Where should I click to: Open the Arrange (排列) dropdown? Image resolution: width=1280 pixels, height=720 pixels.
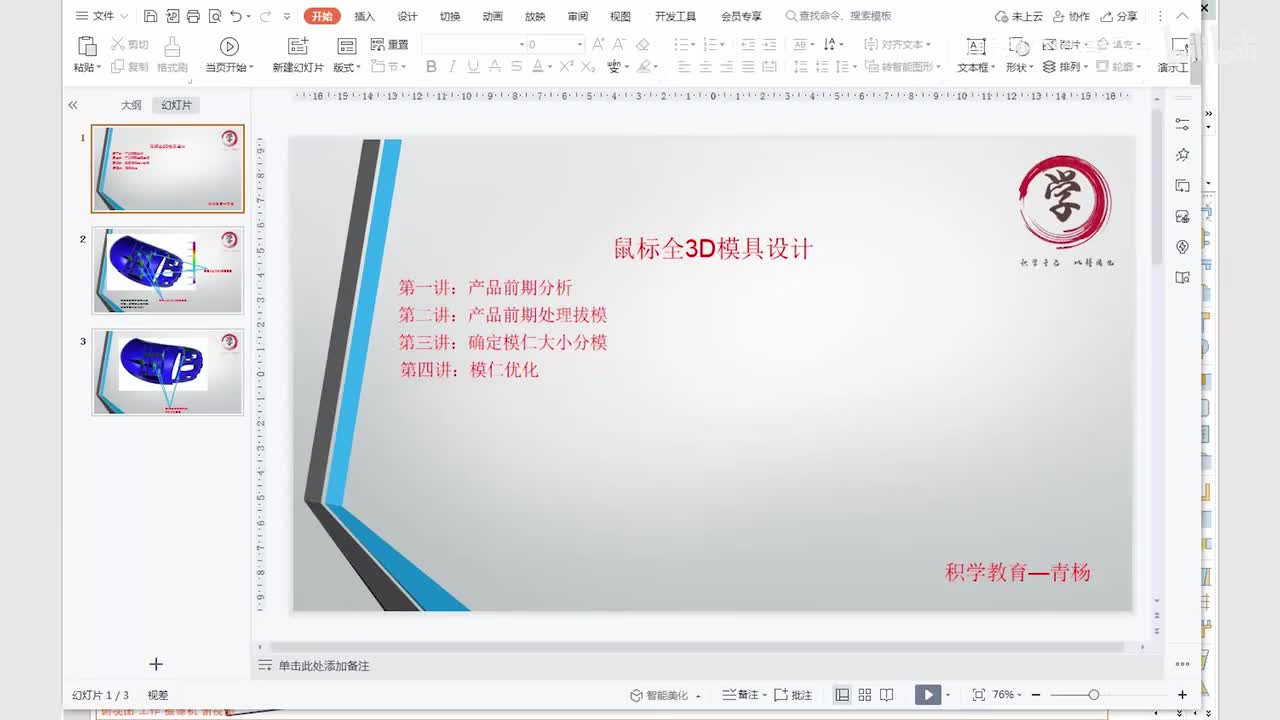tap(1064, 67)
